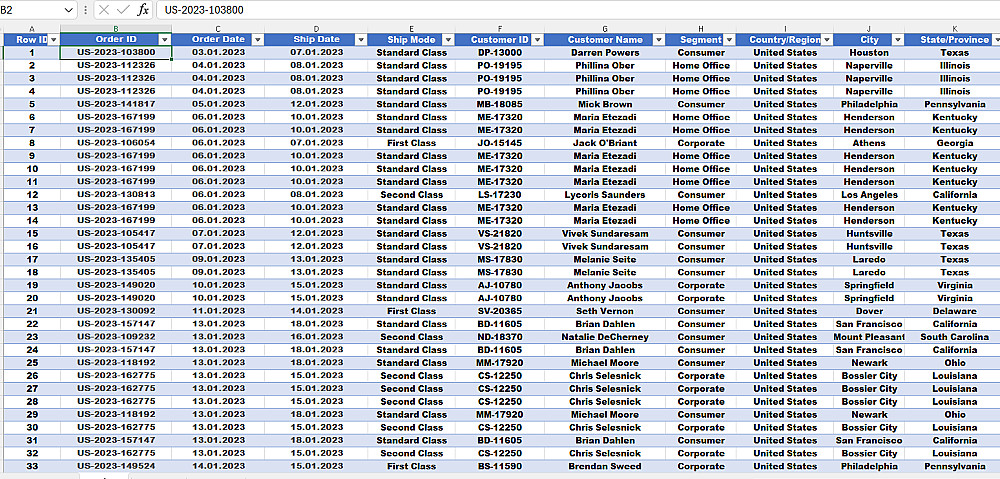Select column G header
Viewport: 1000px width, 479px height.
(605, 29)
